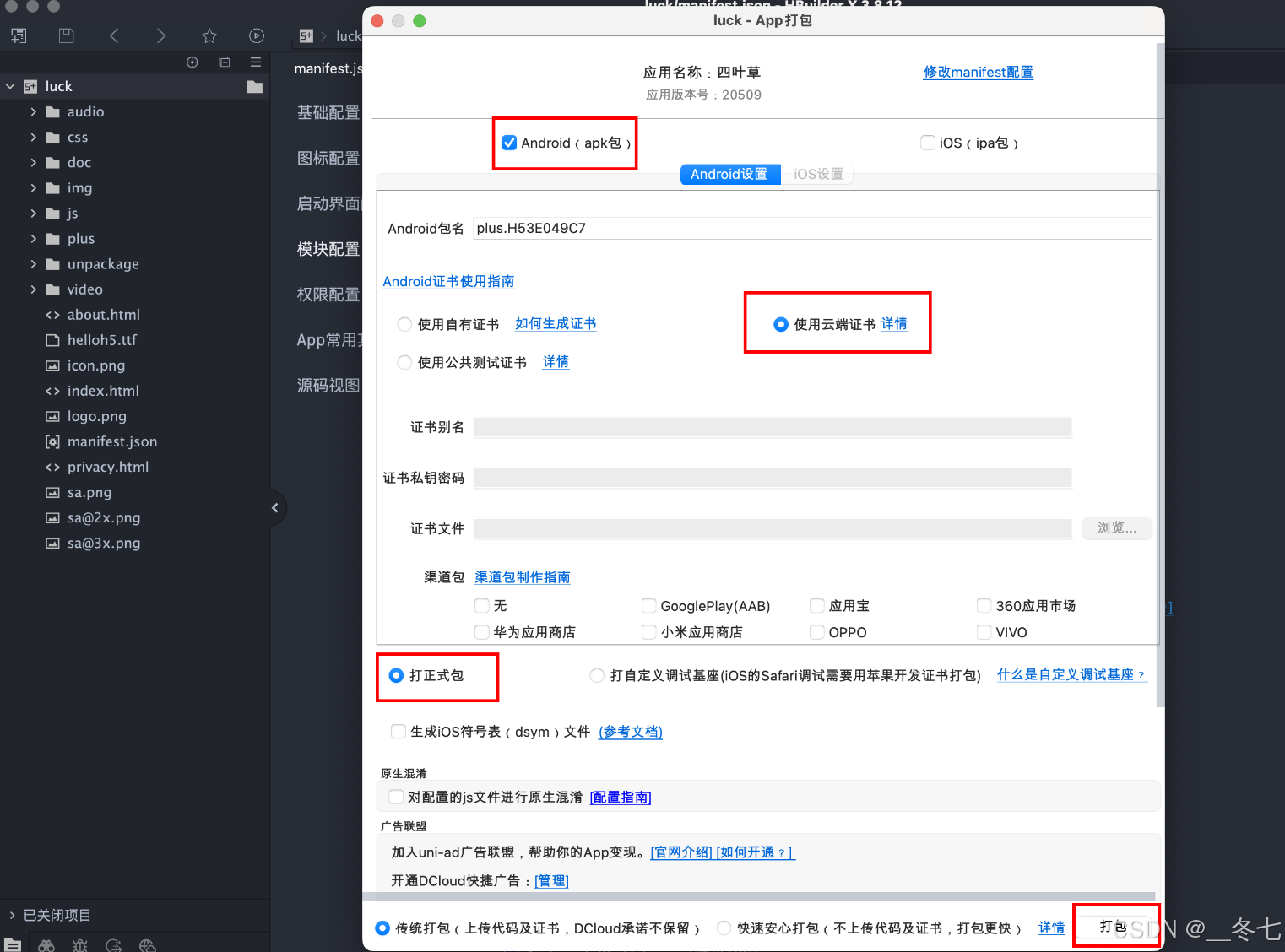
Task: Click the sync arrows icon in bottom bar
Action: click(x=114, y=945)
